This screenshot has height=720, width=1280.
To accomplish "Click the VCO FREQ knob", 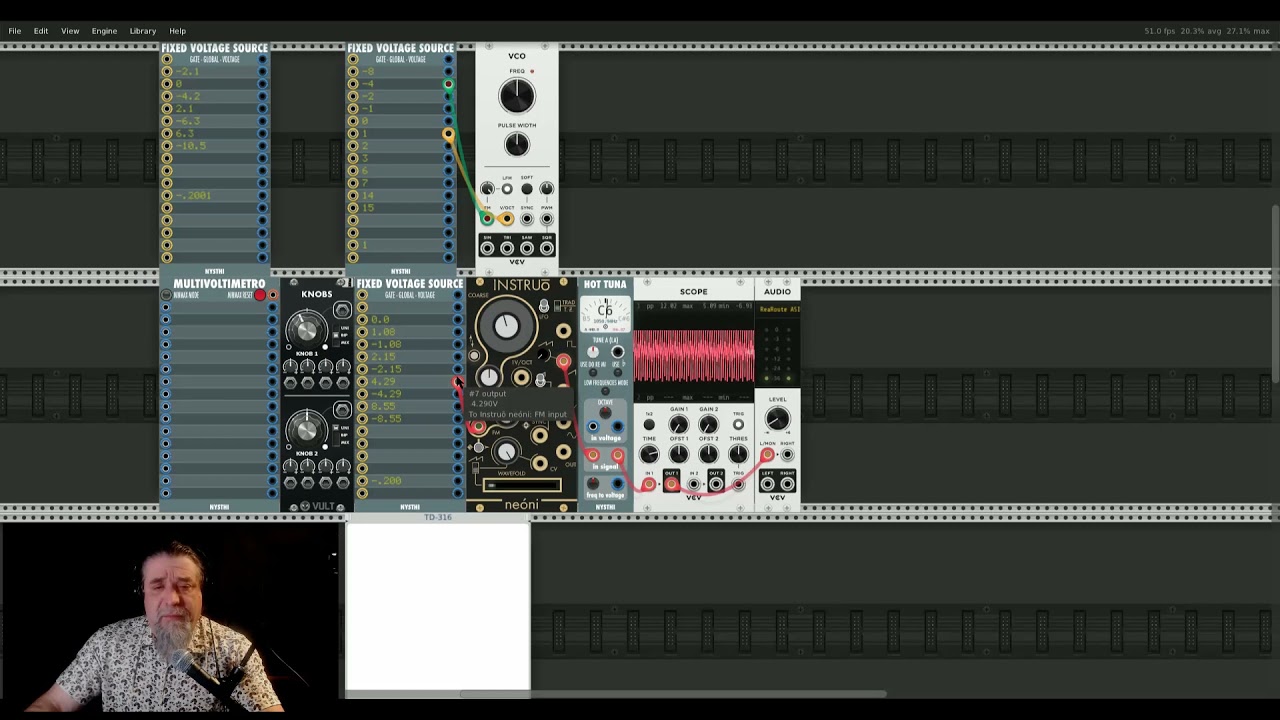I will pos(517,96).
